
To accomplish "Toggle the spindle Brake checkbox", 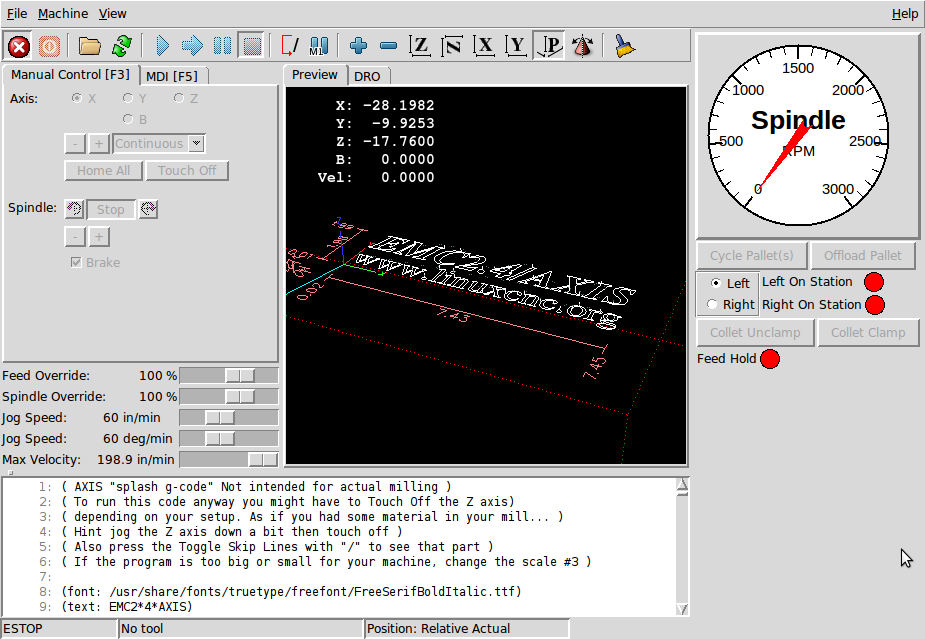I will 76,263.
